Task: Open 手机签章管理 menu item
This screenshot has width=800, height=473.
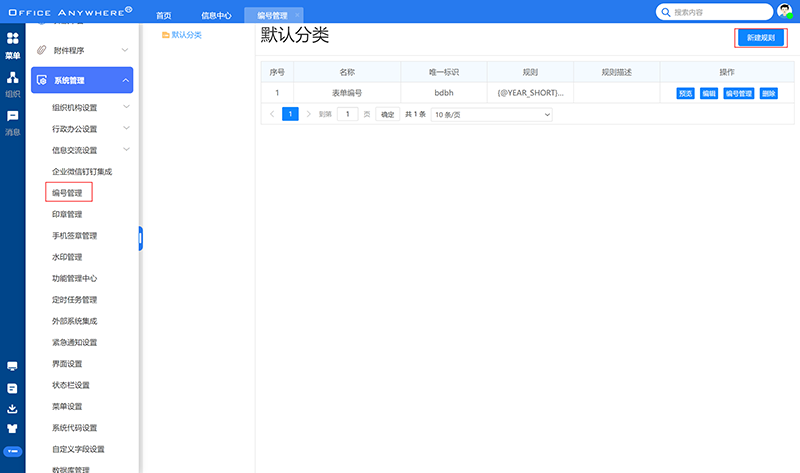Action: [74, 236]
